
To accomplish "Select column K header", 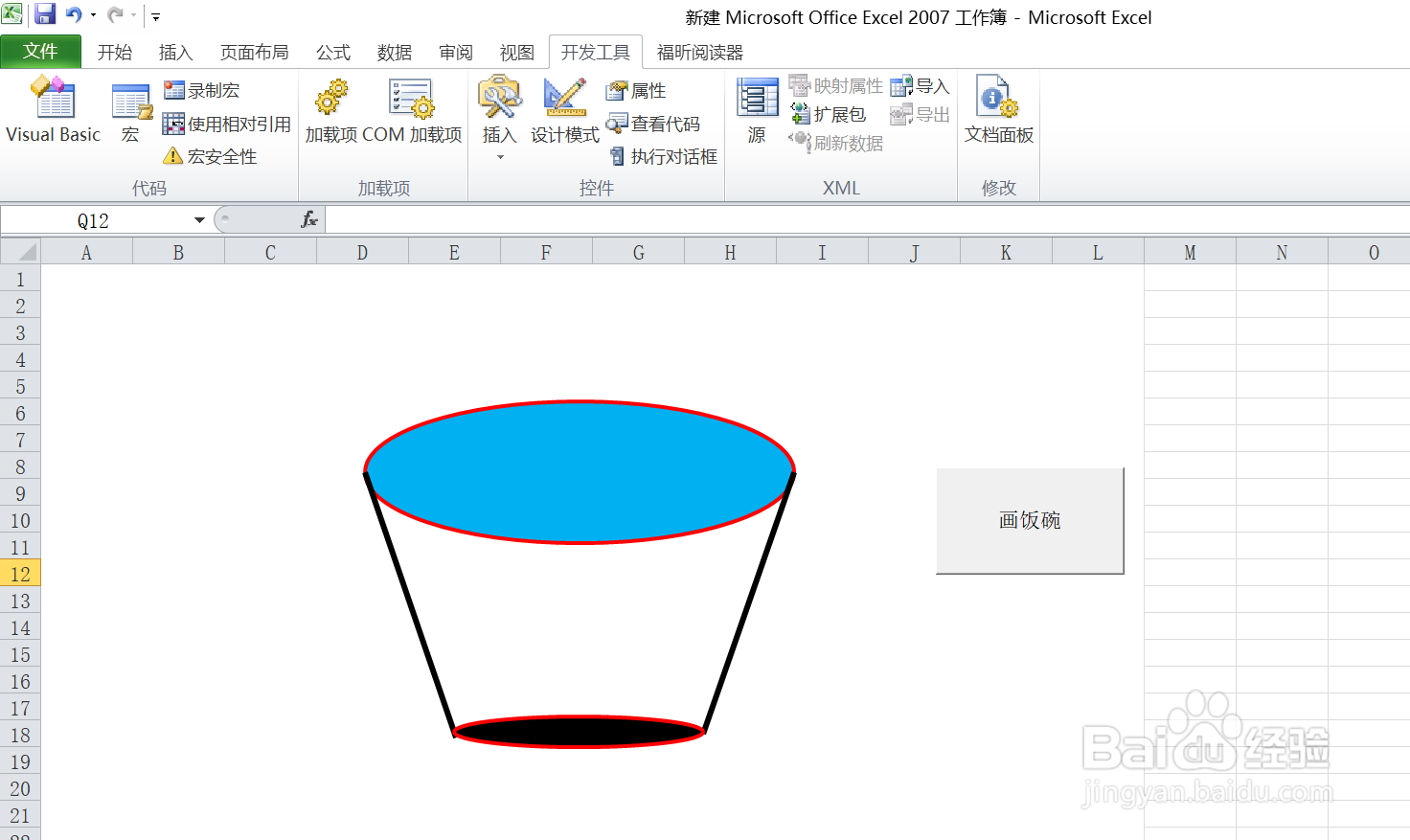I will coord(1005,251).
